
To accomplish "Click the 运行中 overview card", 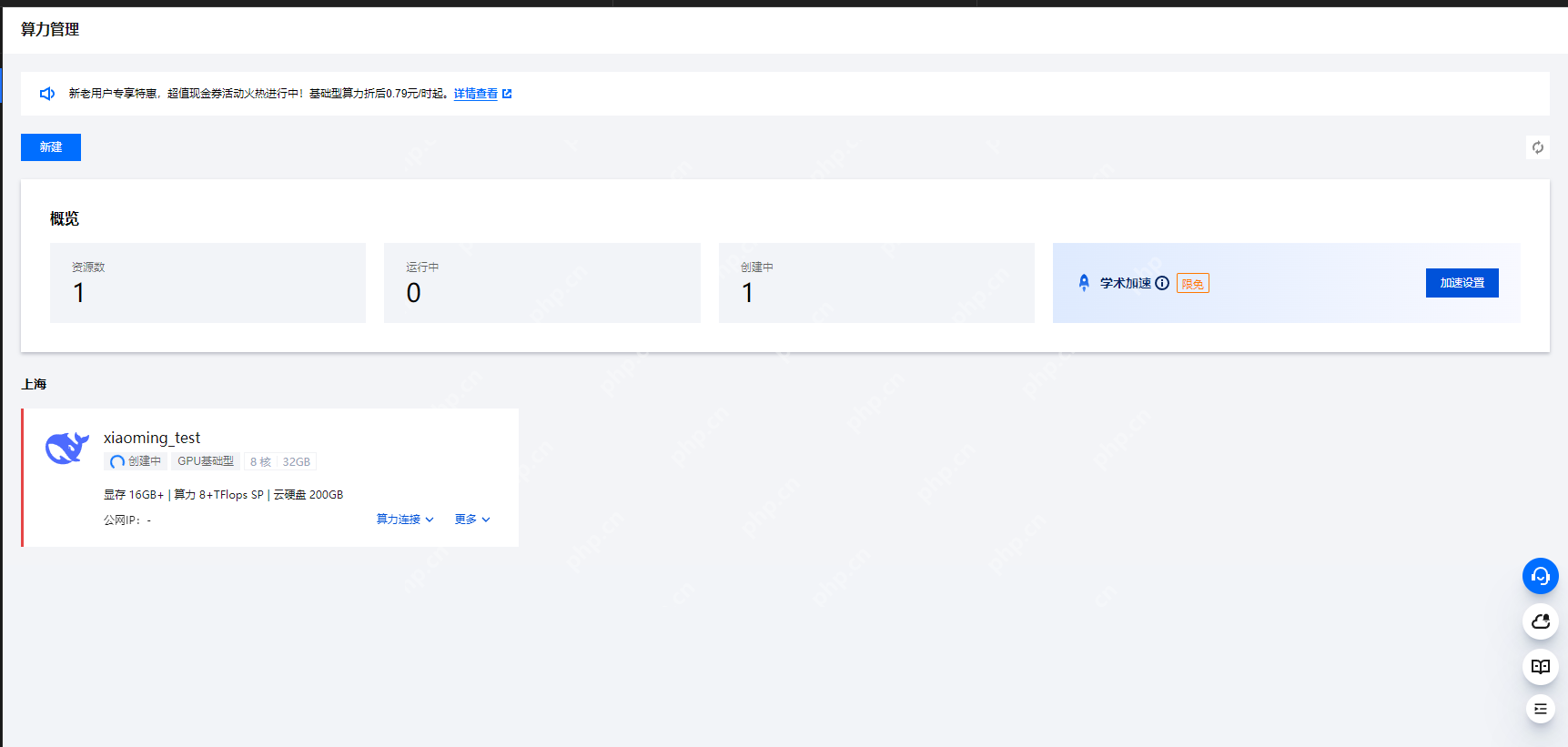I will pos(541,283).
